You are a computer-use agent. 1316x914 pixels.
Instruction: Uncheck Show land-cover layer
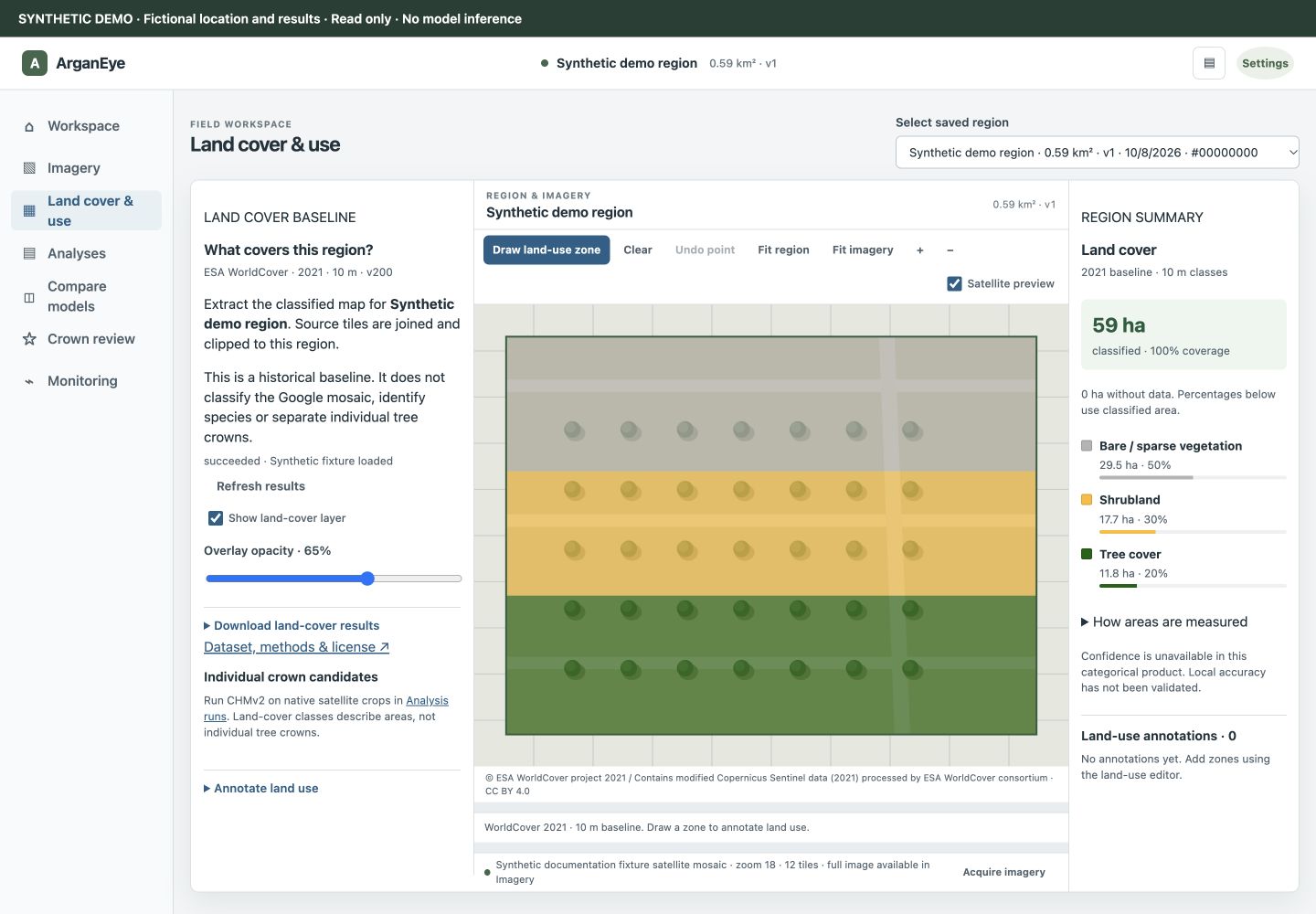click(x=216, y=518)
